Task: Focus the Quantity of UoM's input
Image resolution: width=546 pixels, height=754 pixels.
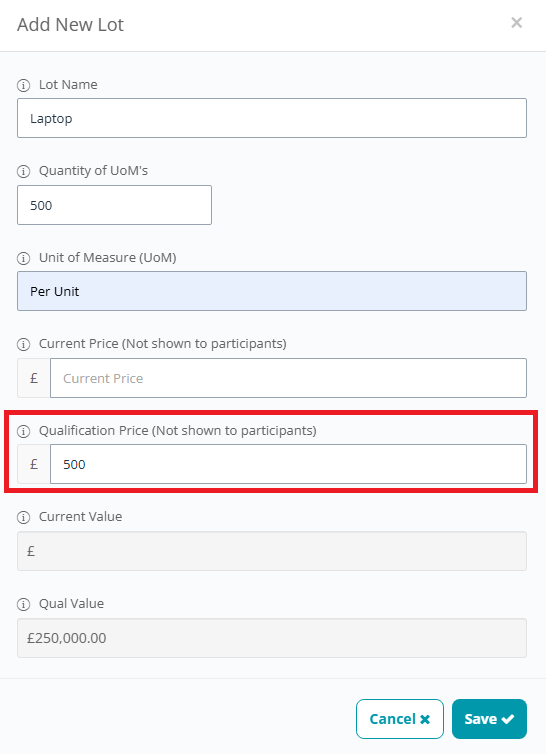Action: tap(114, 205)
